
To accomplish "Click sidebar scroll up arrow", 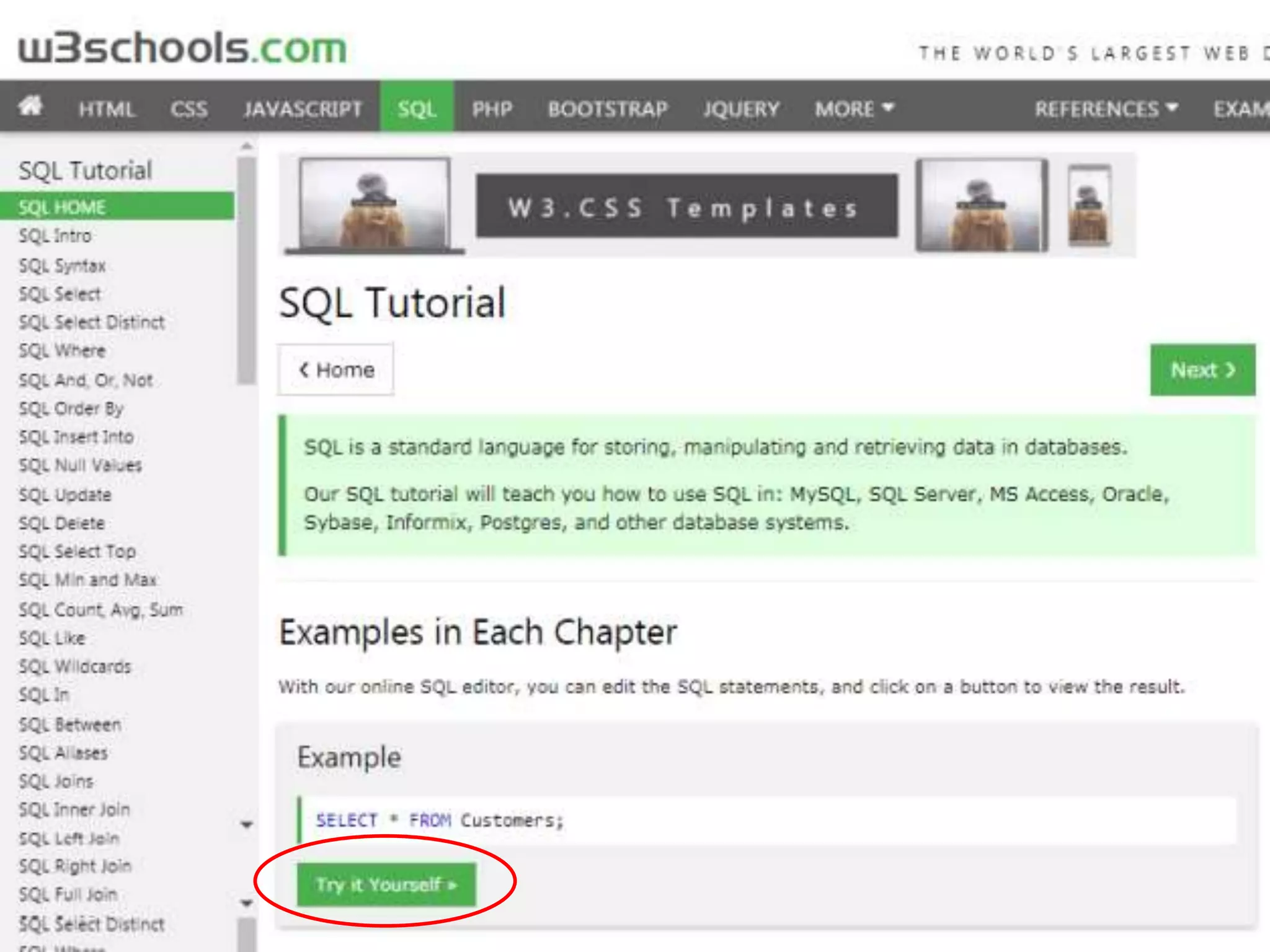I will pos(247,146).
